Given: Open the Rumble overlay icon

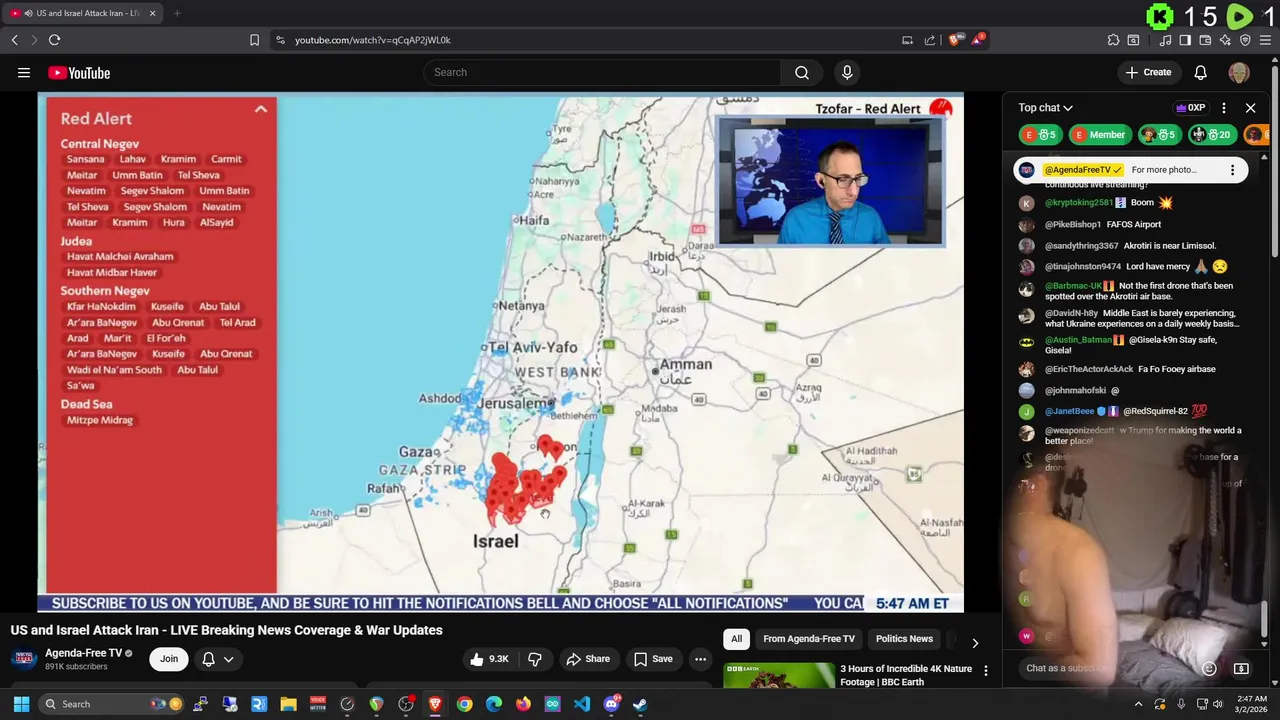Looking at the screenshot, I should pos(1240,16).
